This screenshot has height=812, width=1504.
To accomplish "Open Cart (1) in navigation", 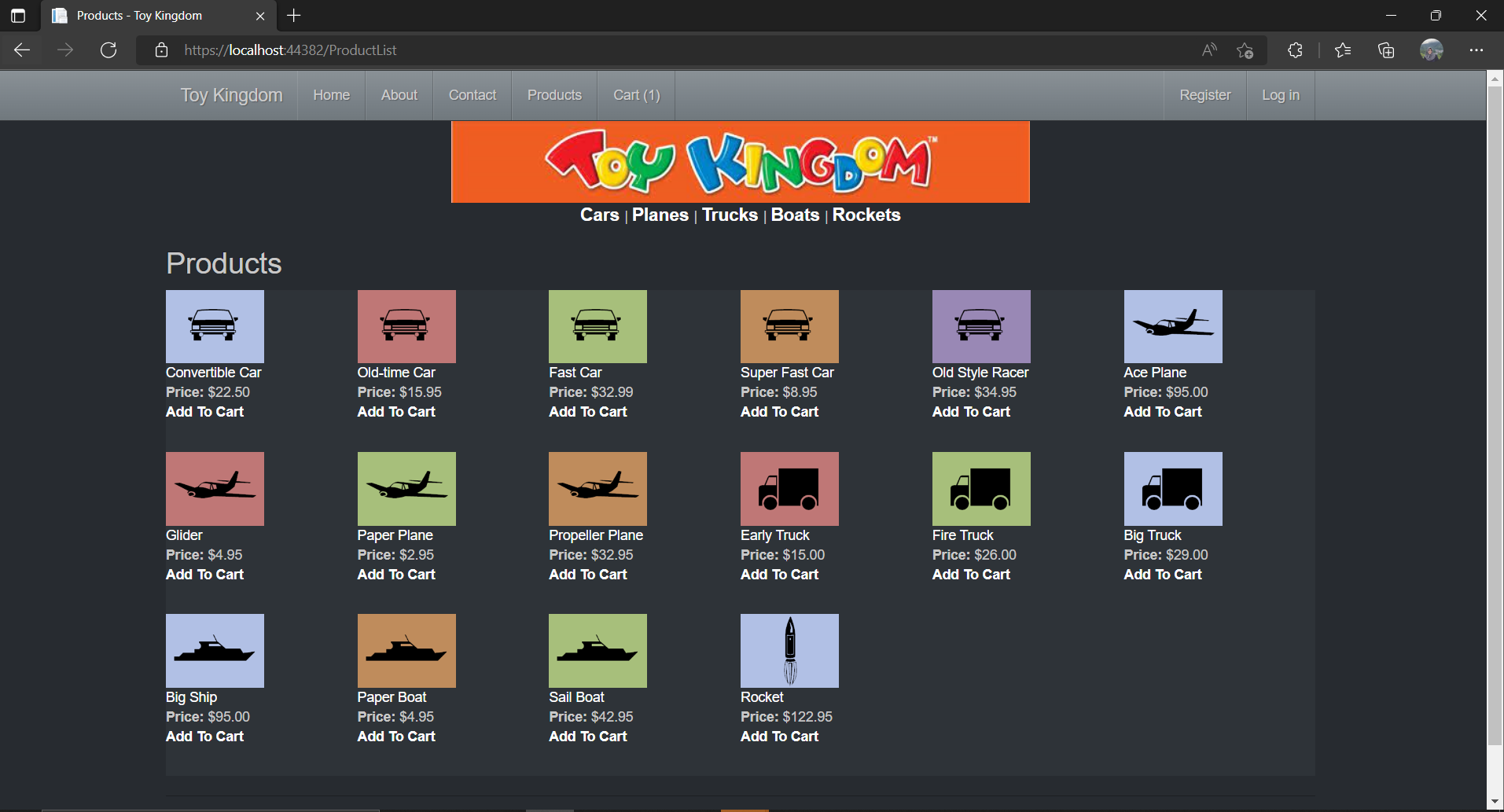I will 636,95.
